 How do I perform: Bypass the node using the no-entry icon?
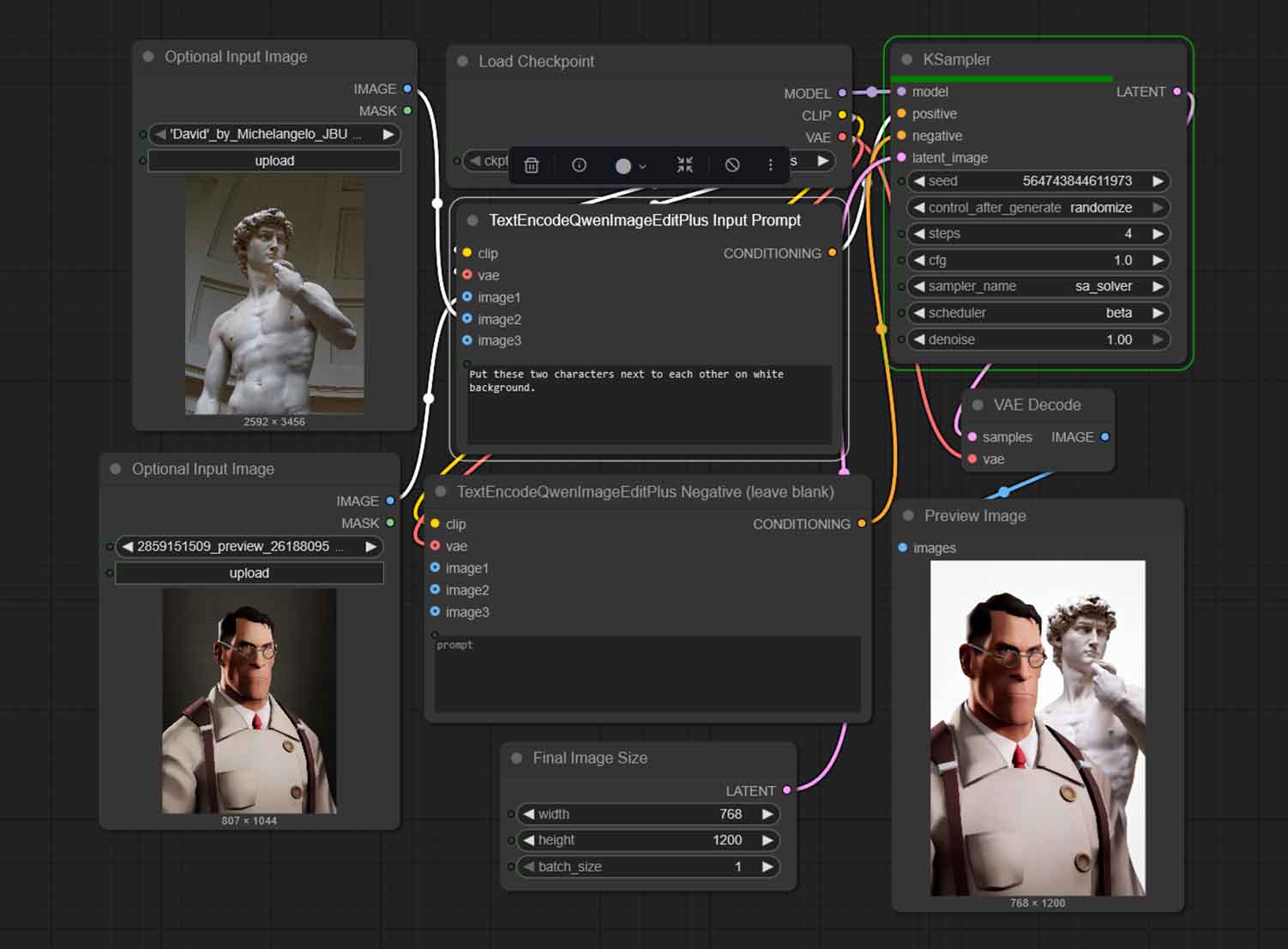(732, 165)
